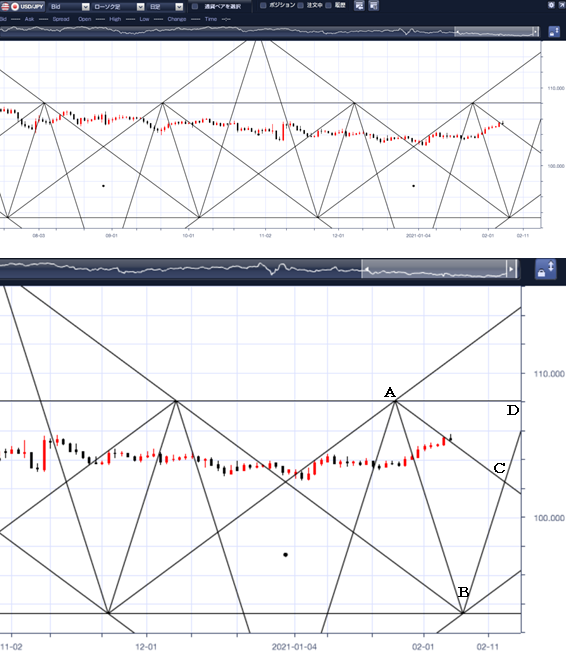Open chart settings gear icon
Screen dimensions: 566x655
(551, 5)
